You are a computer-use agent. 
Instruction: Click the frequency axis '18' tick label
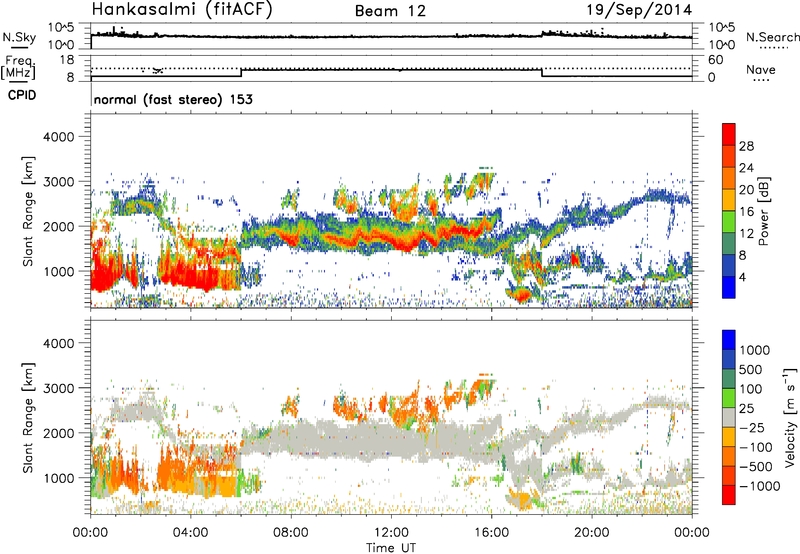[x=67, y=60]
